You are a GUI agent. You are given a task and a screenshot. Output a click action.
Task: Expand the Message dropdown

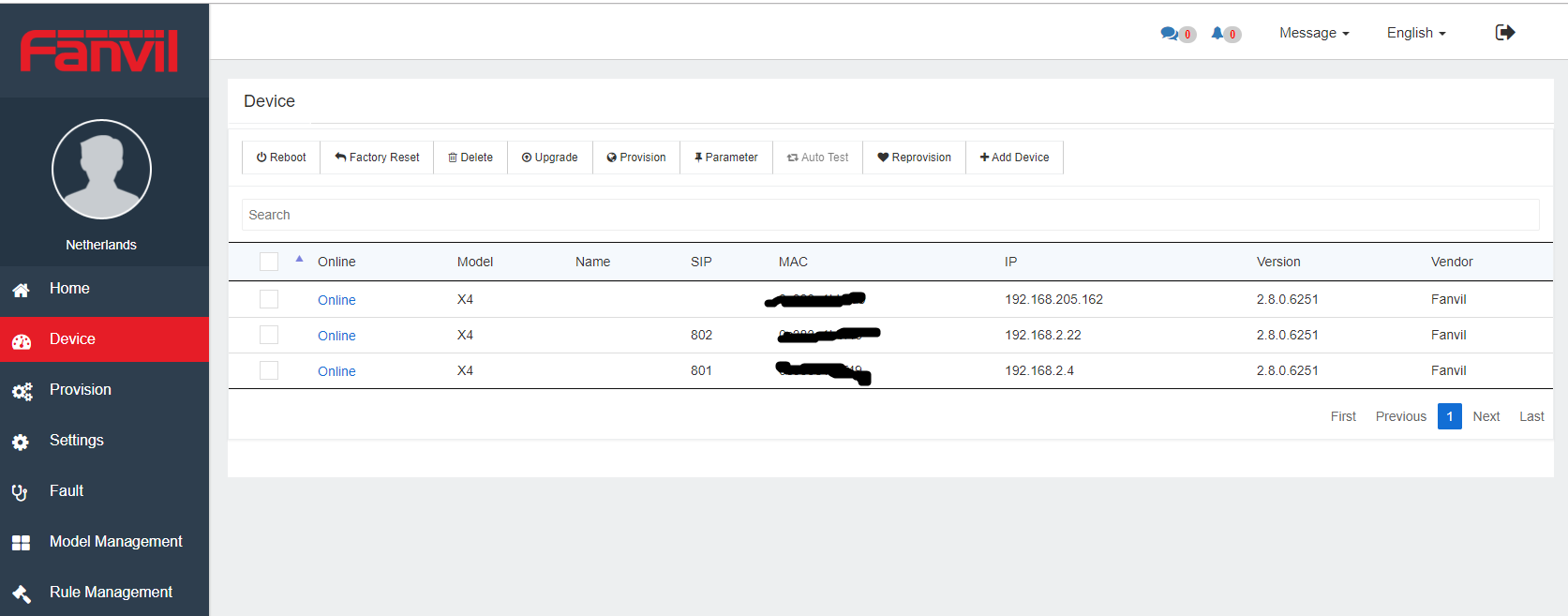1314,33
